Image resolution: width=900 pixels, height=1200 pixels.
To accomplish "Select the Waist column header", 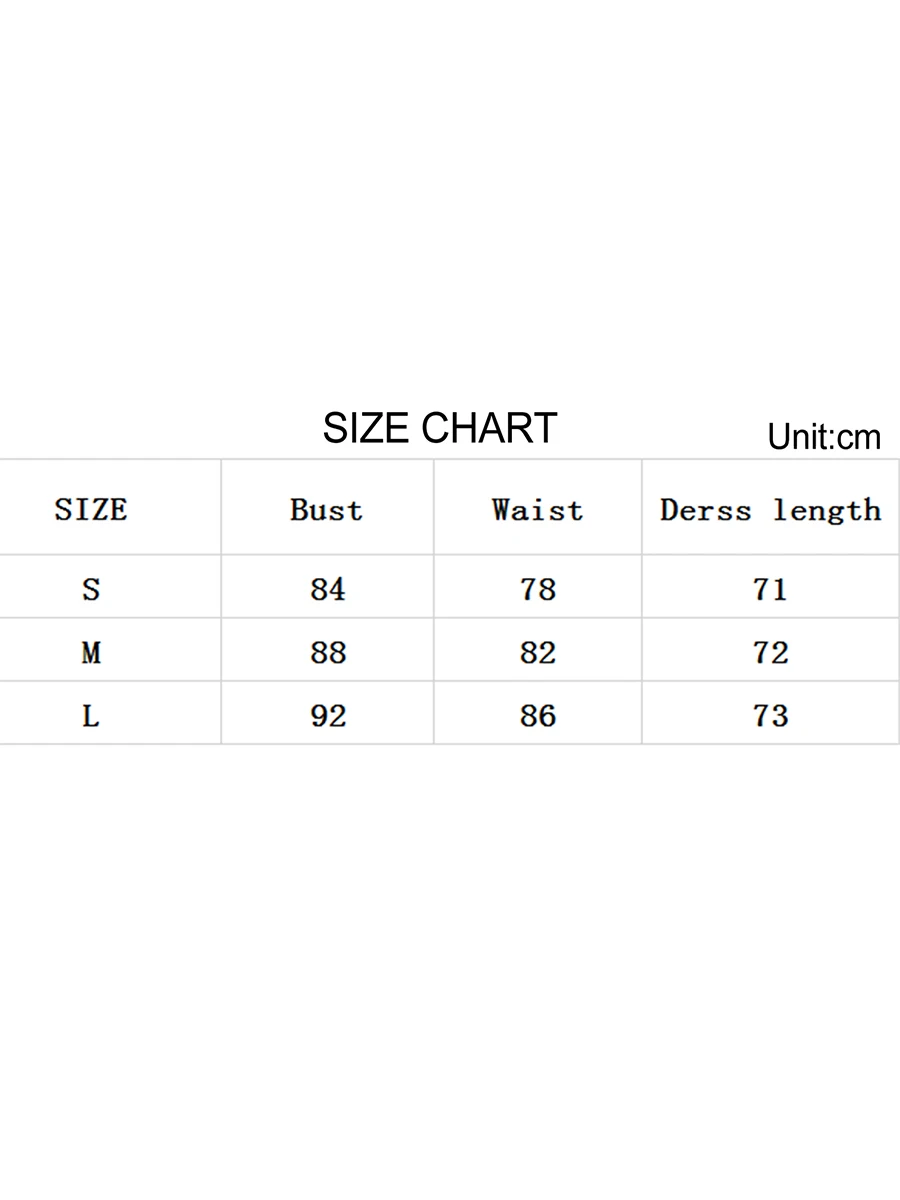I will 537,509.
